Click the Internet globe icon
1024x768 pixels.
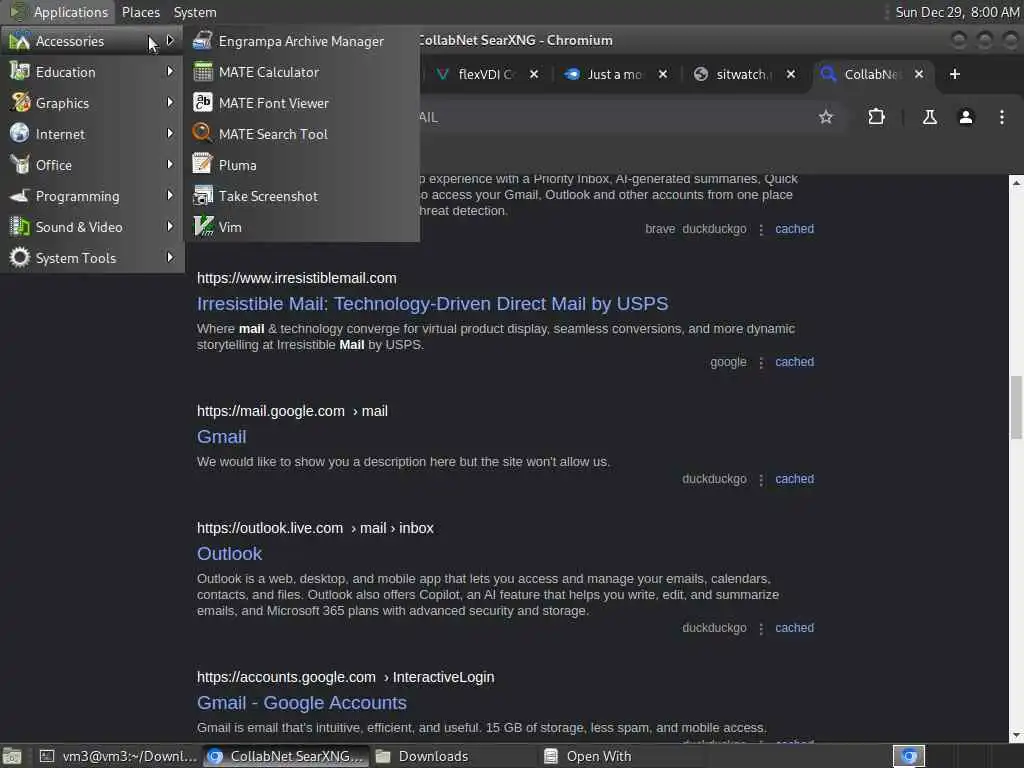pyautogui.click(x=20, y=134)
